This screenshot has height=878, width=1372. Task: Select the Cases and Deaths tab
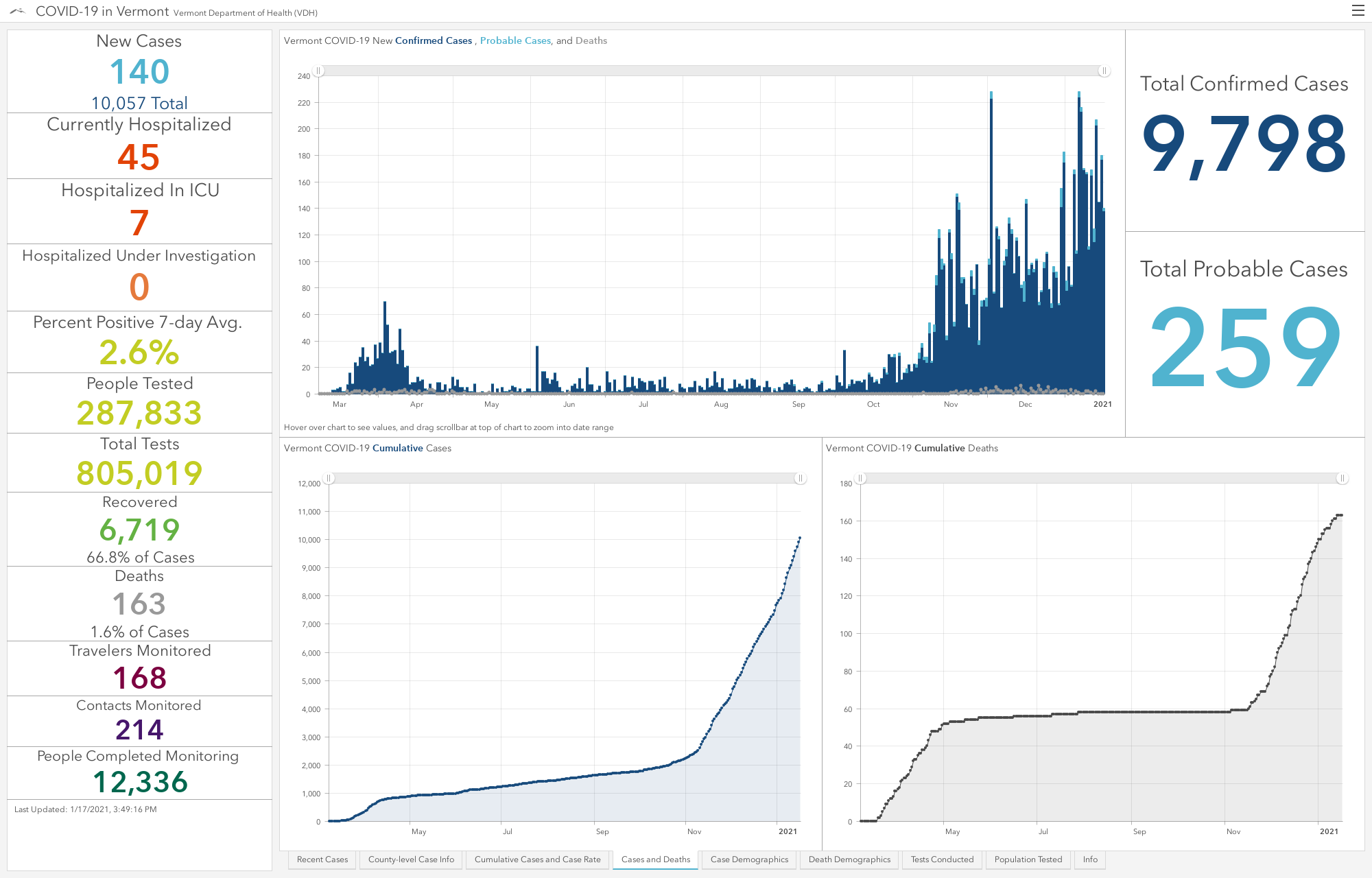(x=656, y=859)
